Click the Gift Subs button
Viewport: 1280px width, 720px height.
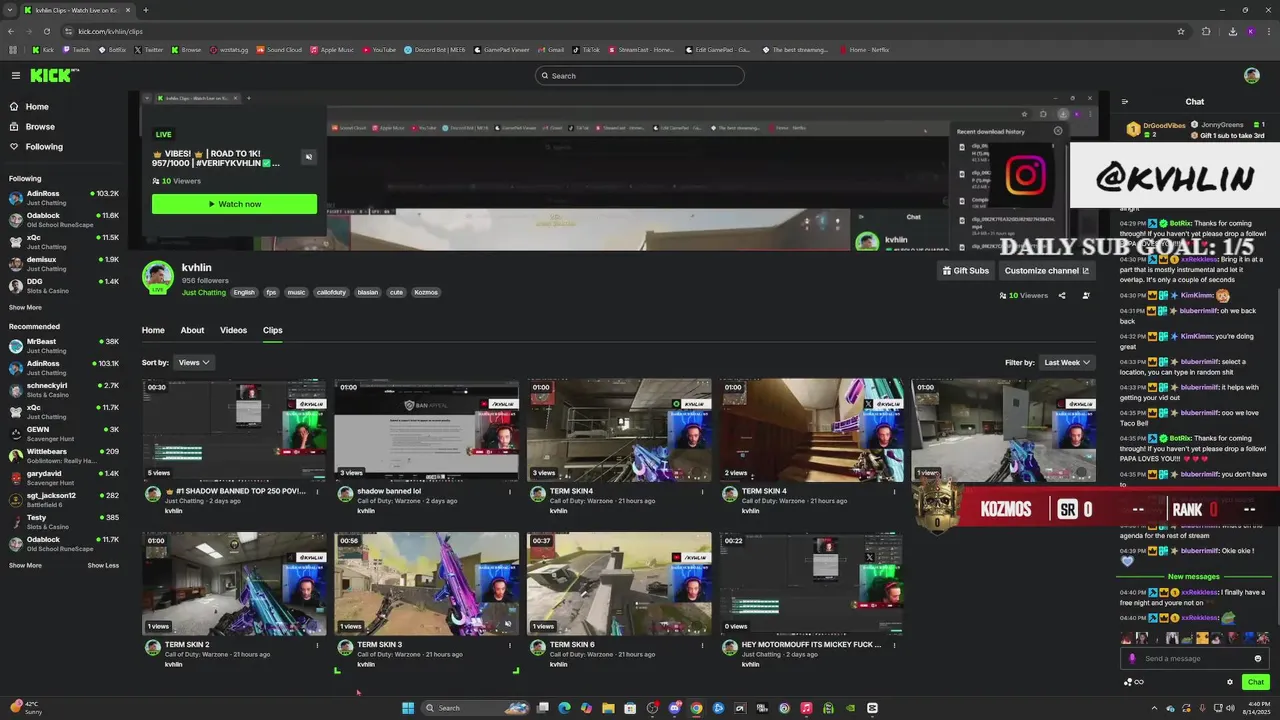[966, 271]
